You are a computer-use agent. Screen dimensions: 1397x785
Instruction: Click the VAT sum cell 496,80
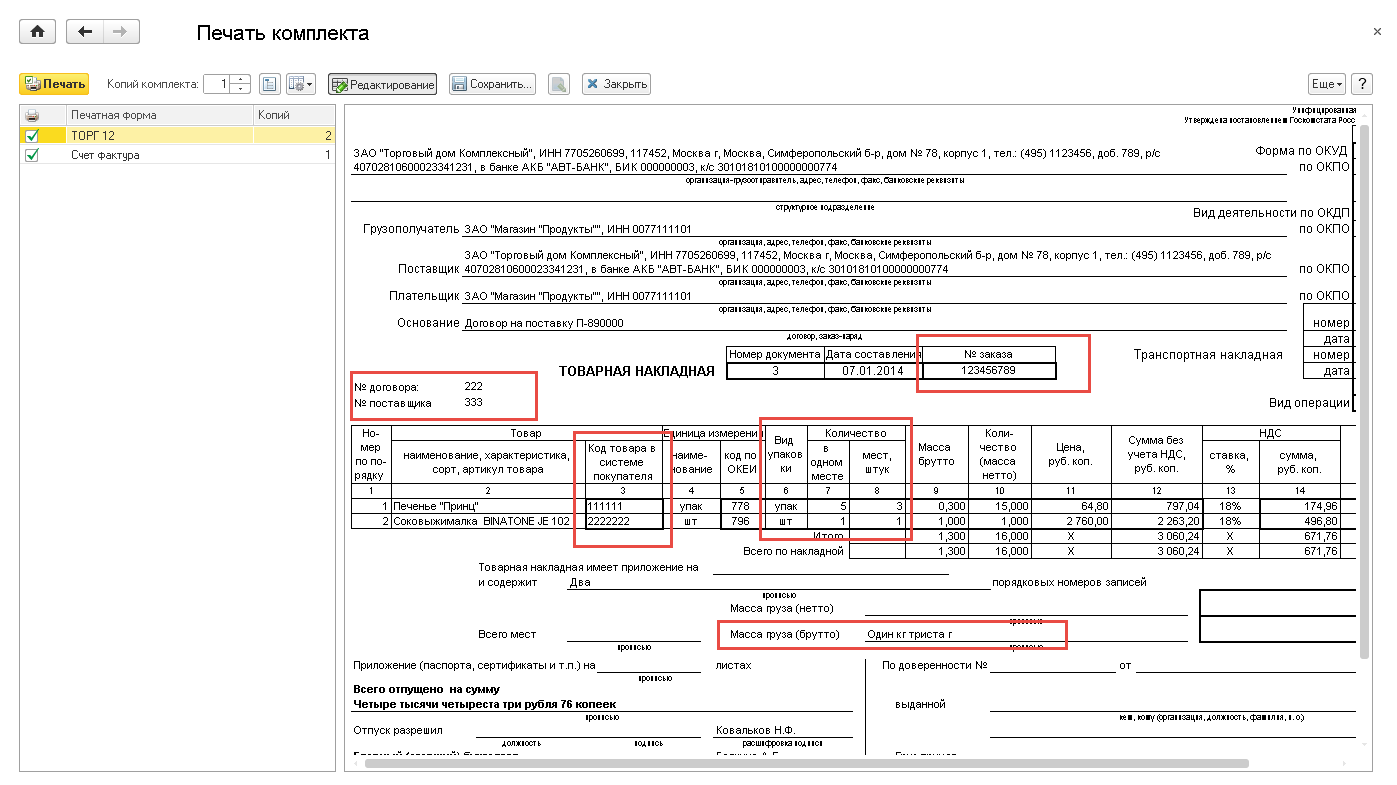click(x=1300, y=521)
